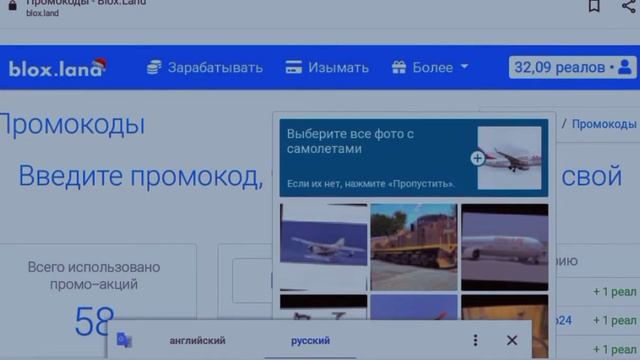Expand the Более dropdown arrow
Image resolution: width=640 pixels, height=360 pixels.
pyautogui.click(x=464, y=67)
